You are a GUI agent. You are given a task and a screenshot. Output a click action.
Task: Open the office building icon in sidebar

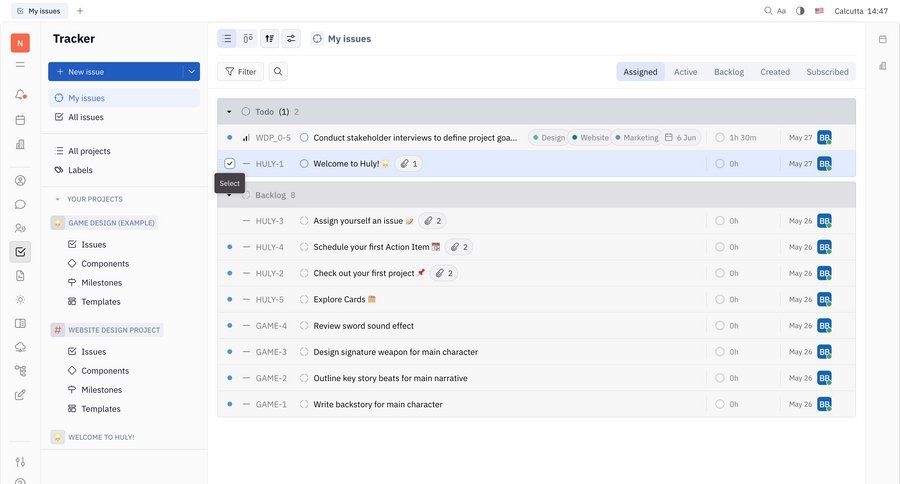pos(20,144)
